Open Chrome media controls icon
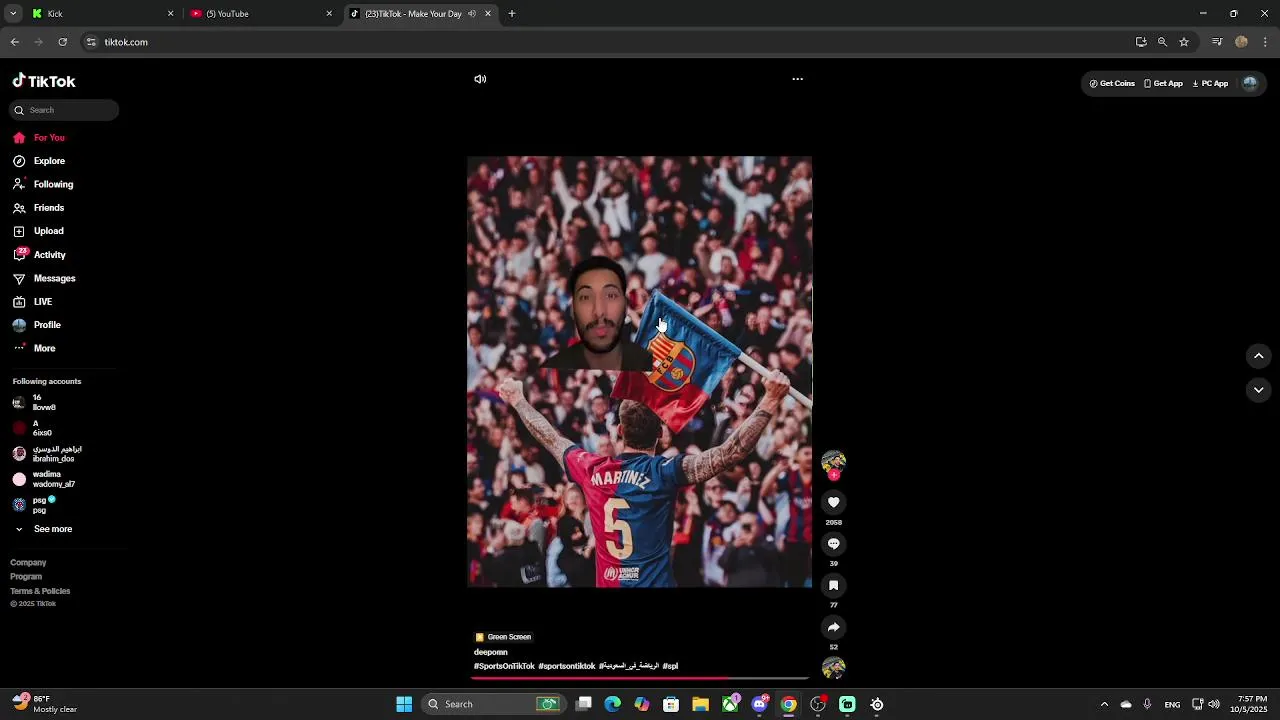The height and width of the screenshot is (720, 1280). tap(1217, 42)
